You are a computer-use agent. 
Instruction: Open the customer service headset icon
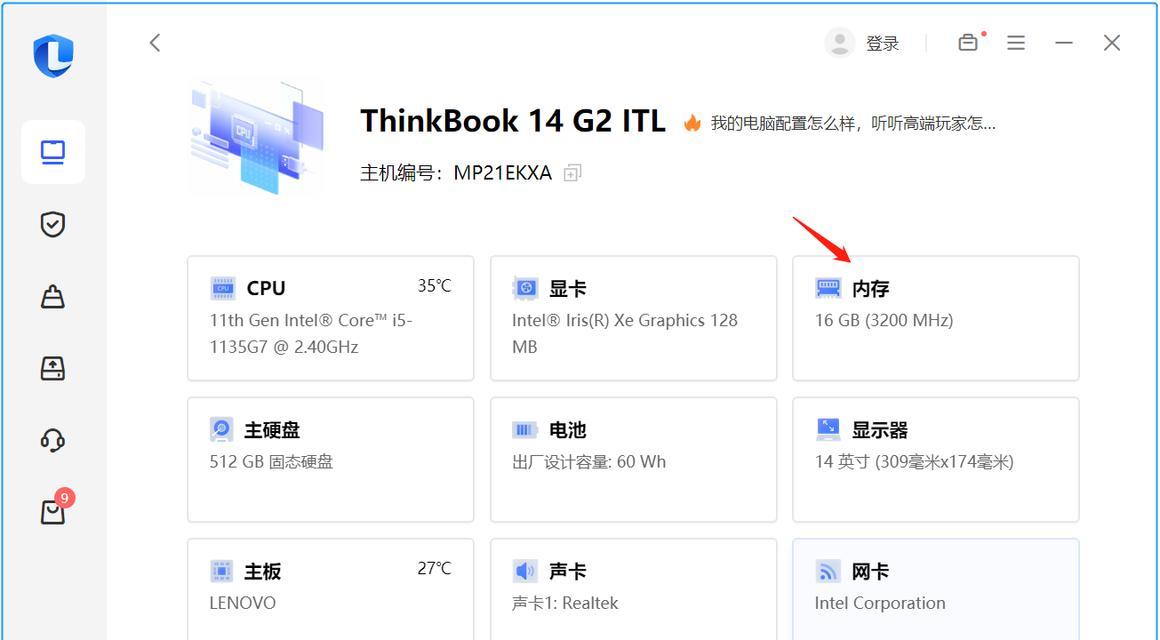(x=53, y=440)
